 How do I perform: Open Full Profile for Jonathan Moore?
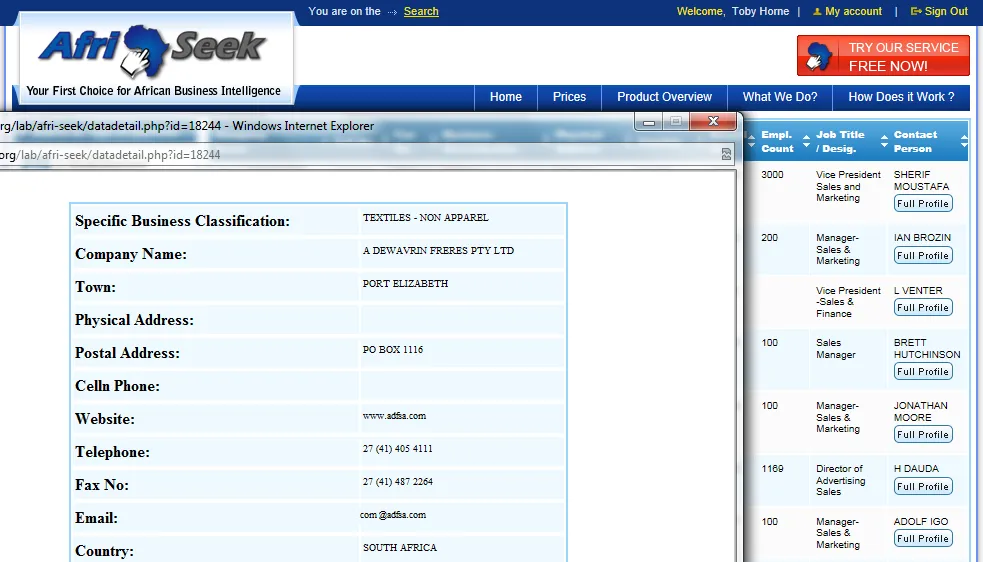pyautogui.click(x=923, y=434)
